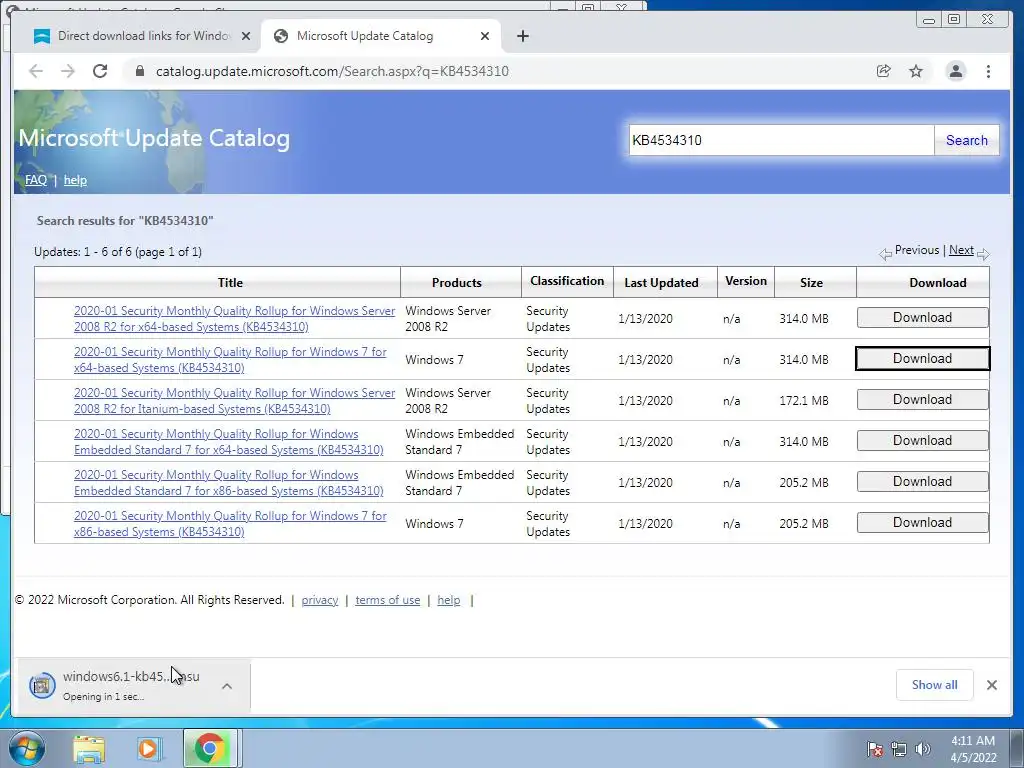Open Chrome's three-dot menu

(x=988, y=71)
